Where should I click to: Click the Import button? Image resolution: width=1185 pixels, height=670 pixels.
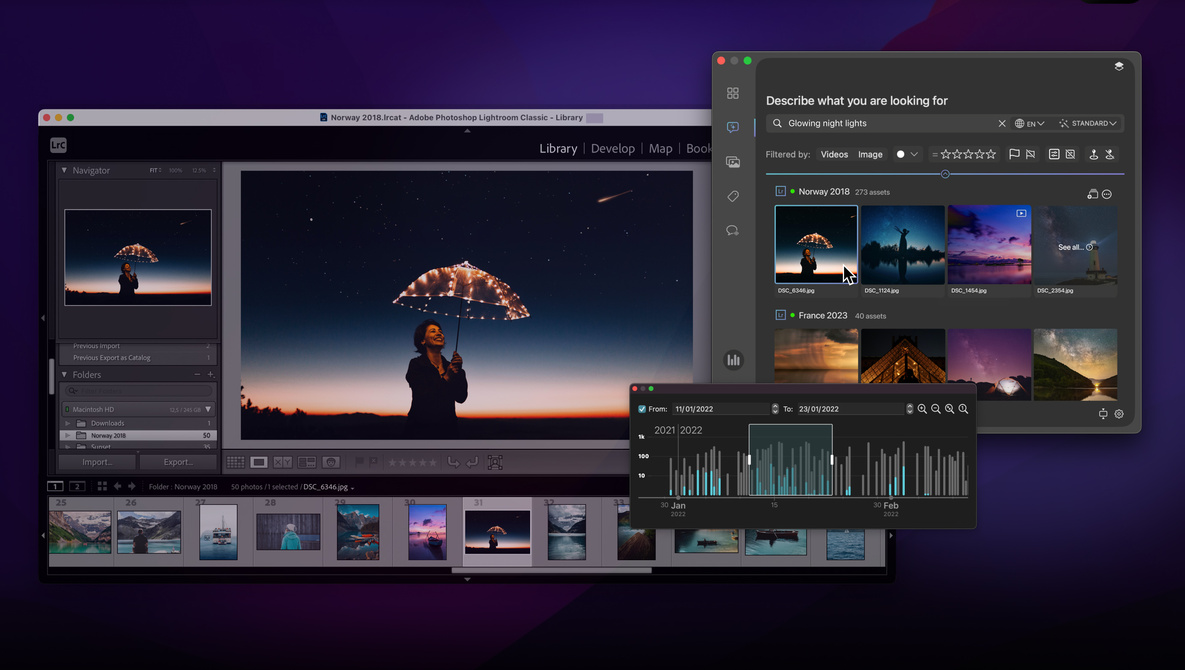pyautogui.click(x=97, y=462)
